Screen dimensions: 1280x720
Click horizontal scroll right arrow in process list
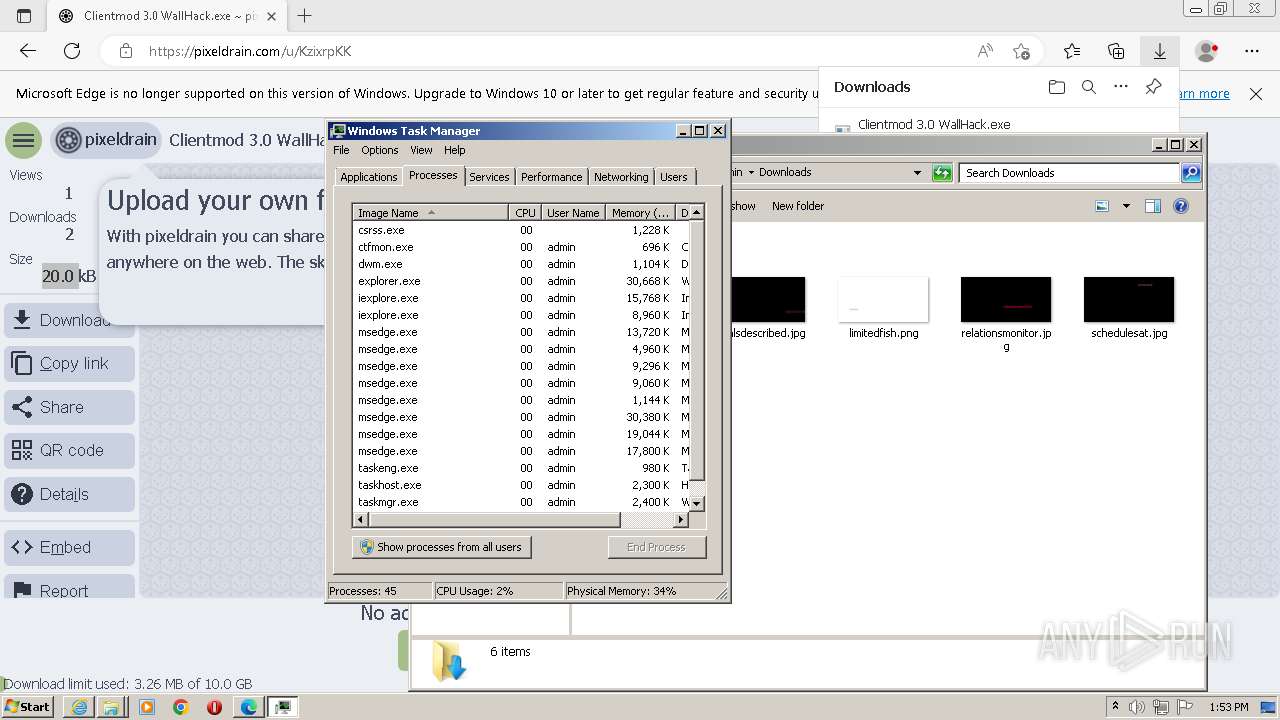tap(682, 520)
